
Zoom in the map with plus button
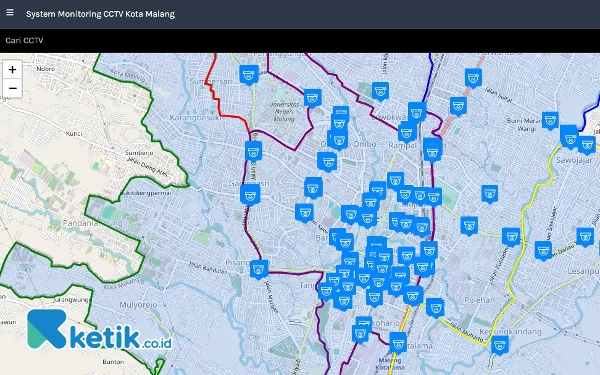click(x=12, y=70)
